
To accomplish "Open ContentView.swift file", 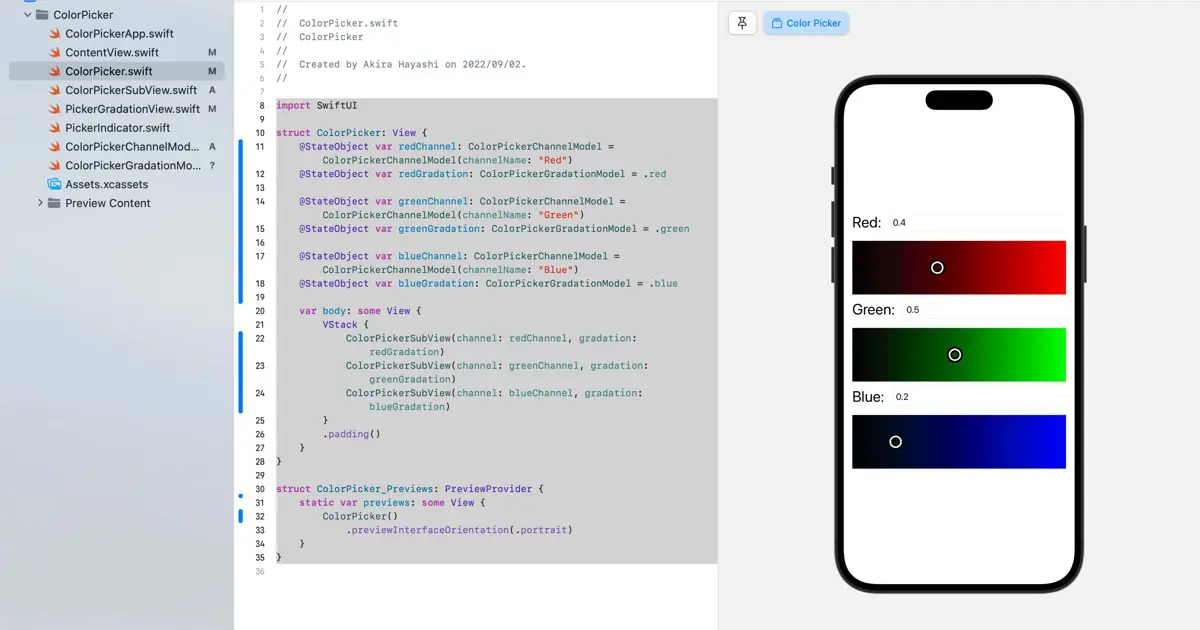I will tap(112, 52).
